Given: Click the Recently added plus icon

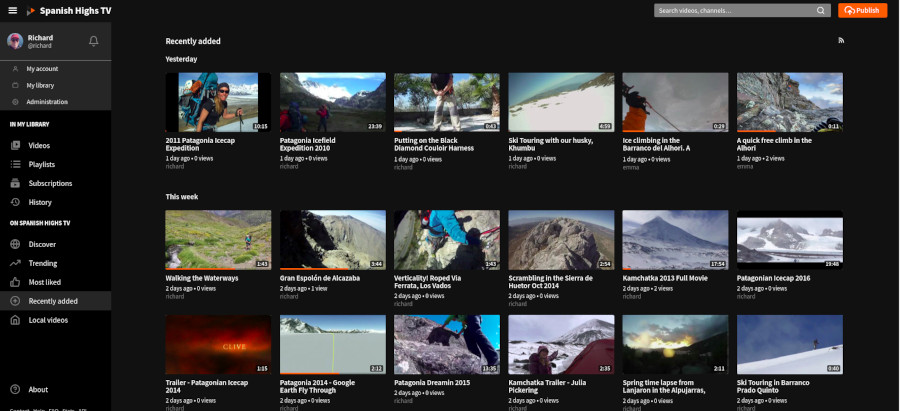Looking at the screenshot, I should (15, 301).
